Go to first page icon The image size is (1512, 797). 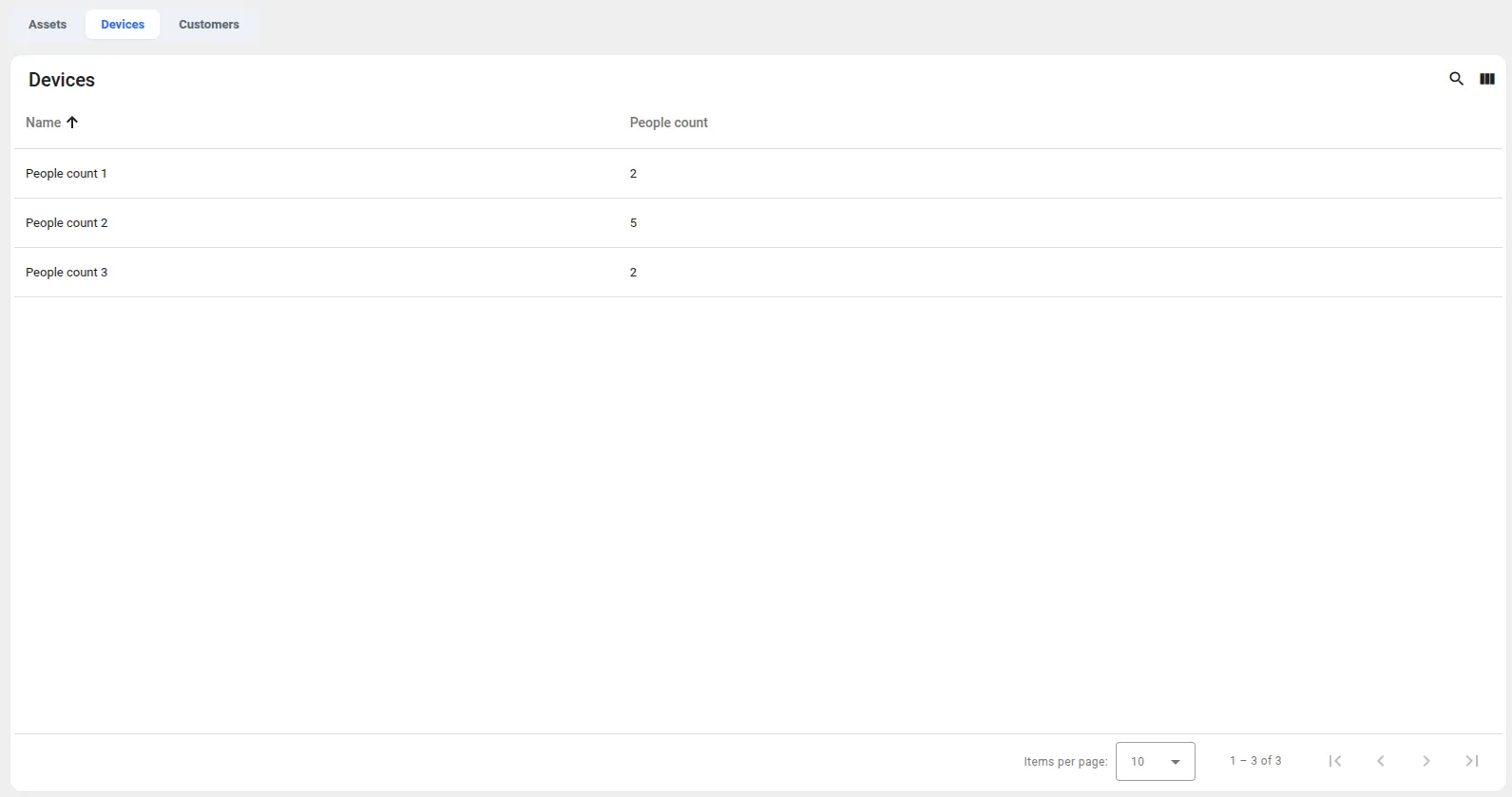pyautogui.click(x=1335, y=761)
